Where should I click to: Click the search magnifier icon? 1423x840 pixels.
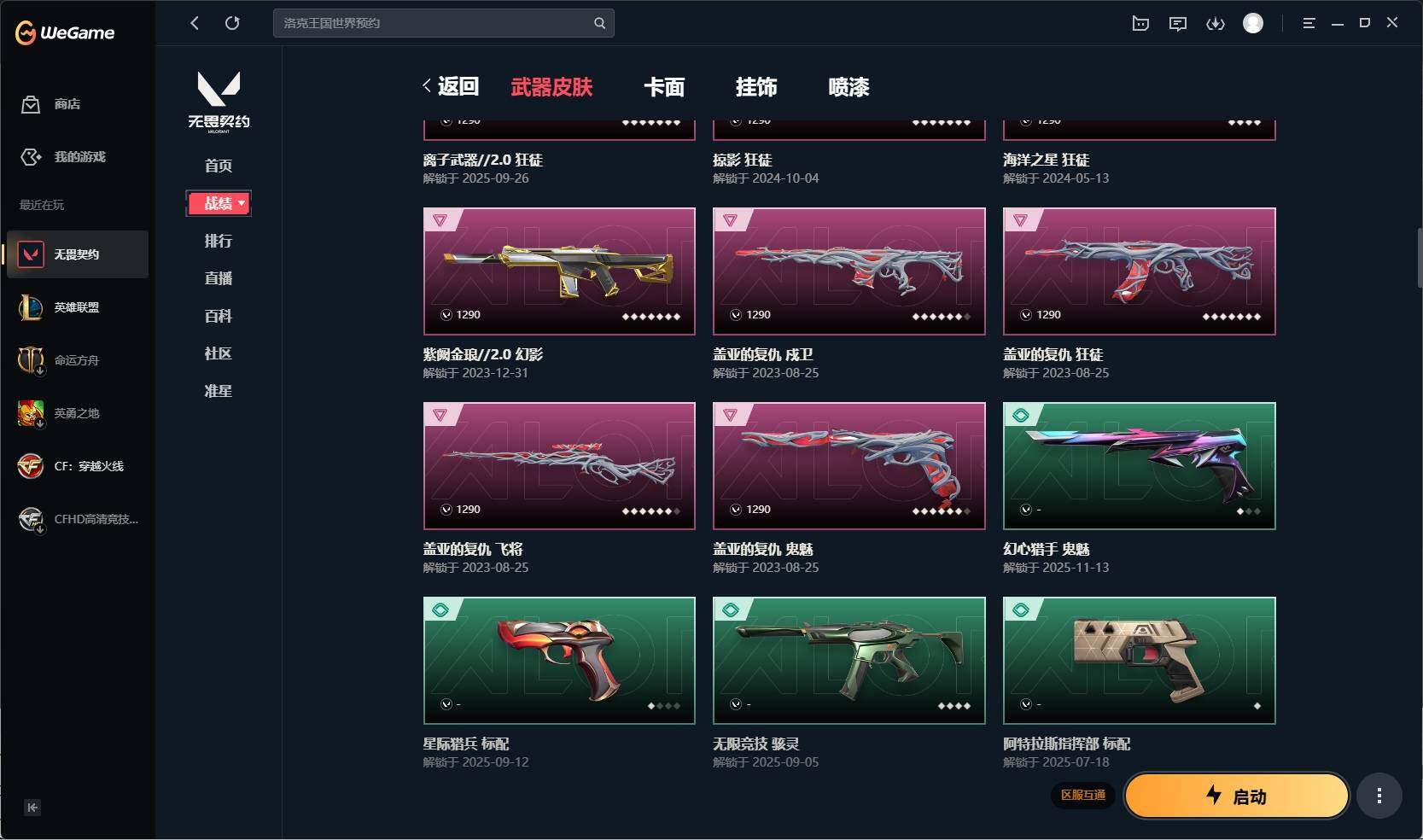tap(600, 23)
